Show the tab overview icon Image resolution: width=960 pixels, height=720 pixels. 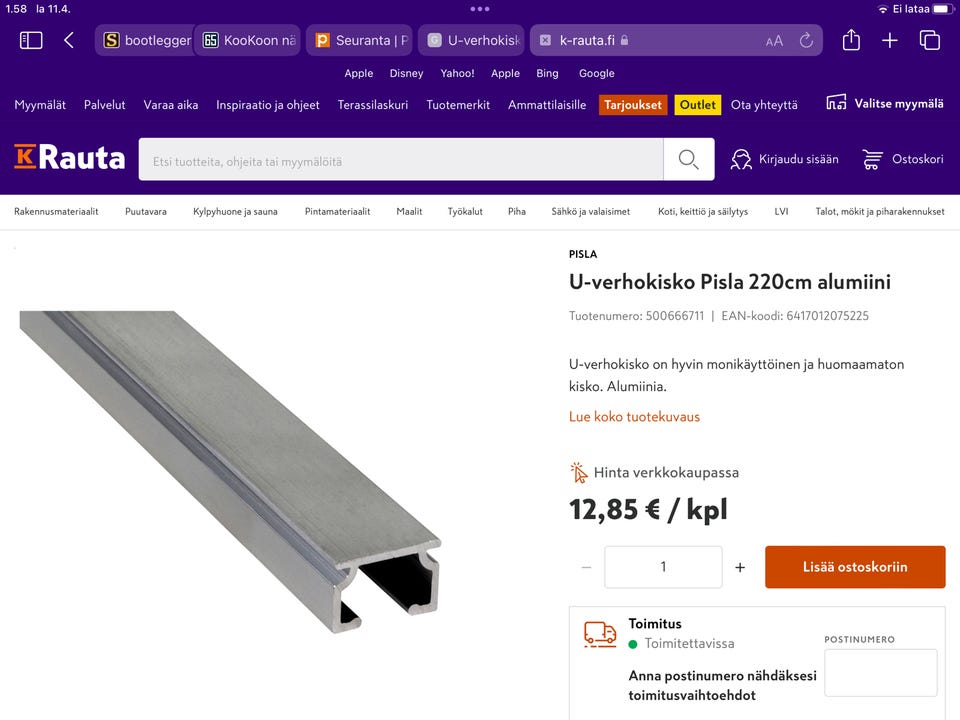coord(930,40)
